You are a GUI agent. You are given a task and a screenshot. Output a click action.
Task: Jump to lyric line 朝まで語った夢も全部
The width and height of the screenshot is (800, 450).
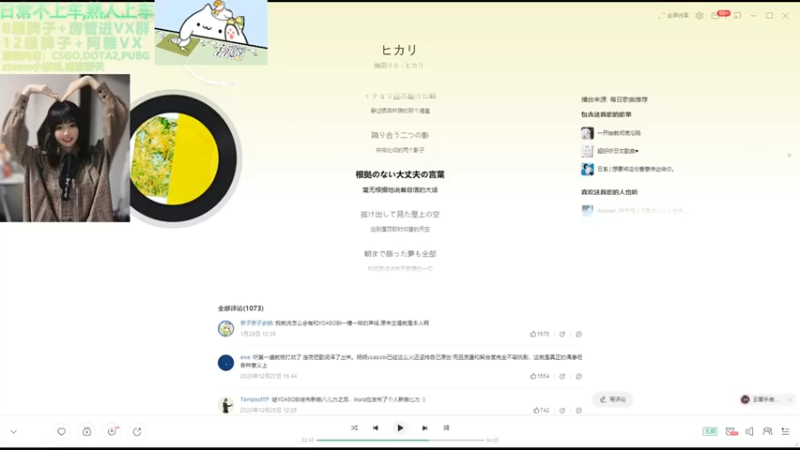click(x=400, y=254)
